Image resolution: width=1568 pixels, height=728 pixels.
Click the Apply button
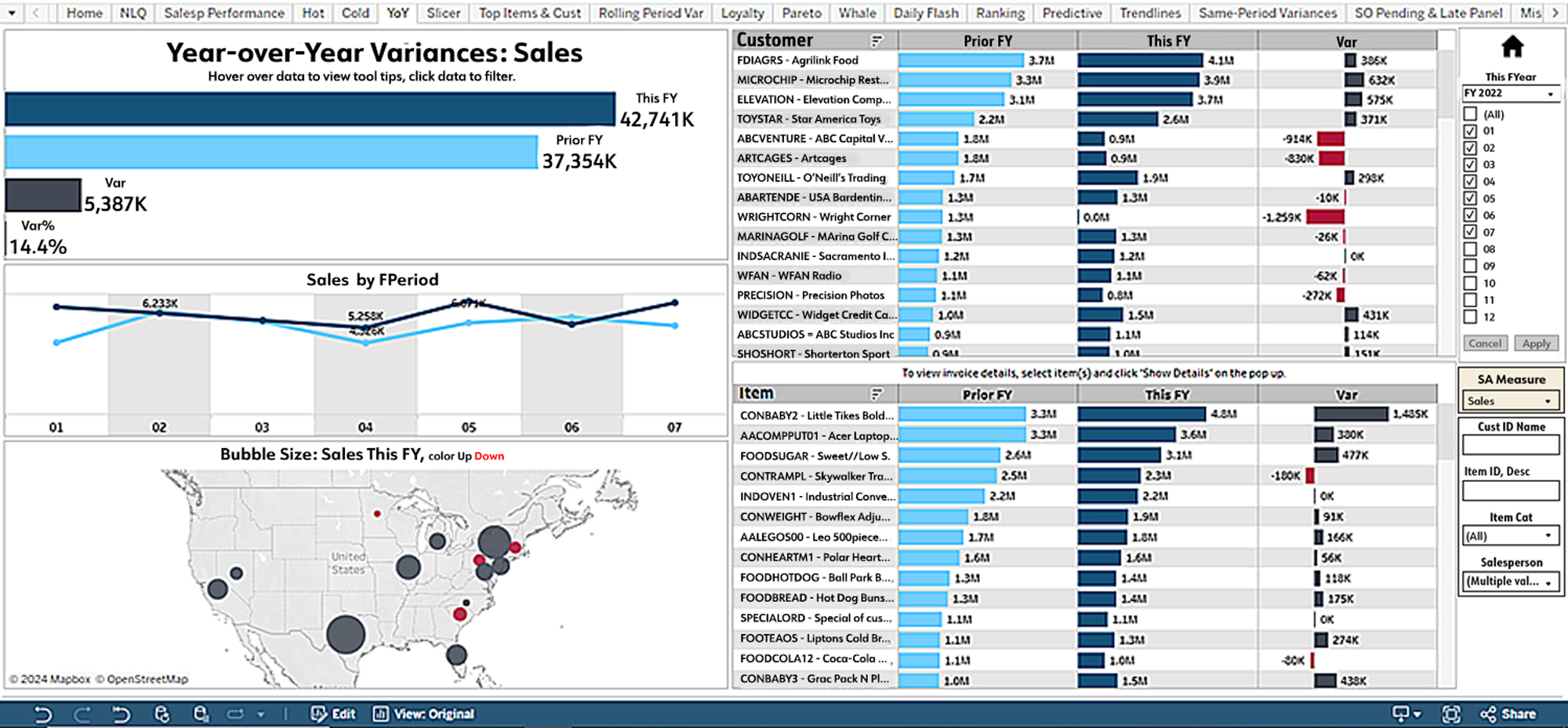[1536, 343]
